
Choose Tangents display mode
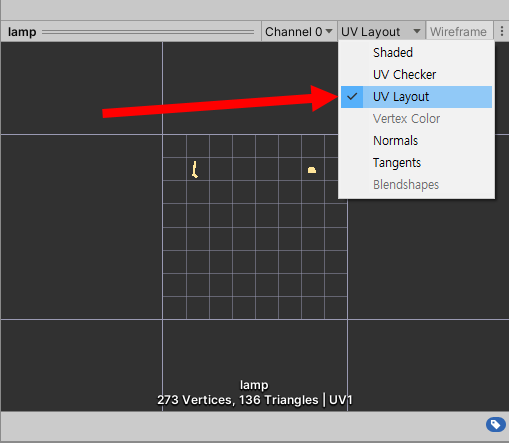[x=416, y=163]
